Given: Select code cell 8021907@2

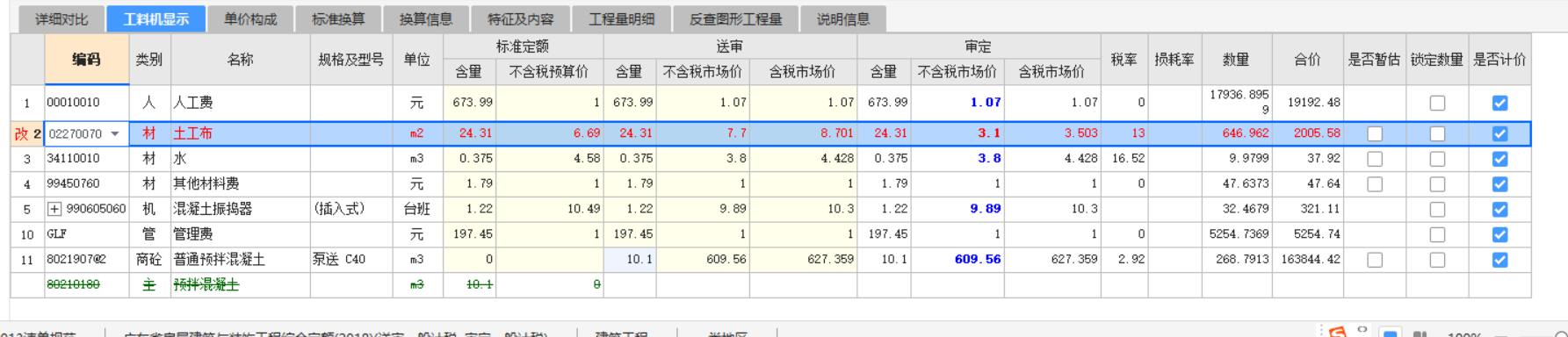Looking at the screenshot, I should pyautogui.click(x=86, y=260).
